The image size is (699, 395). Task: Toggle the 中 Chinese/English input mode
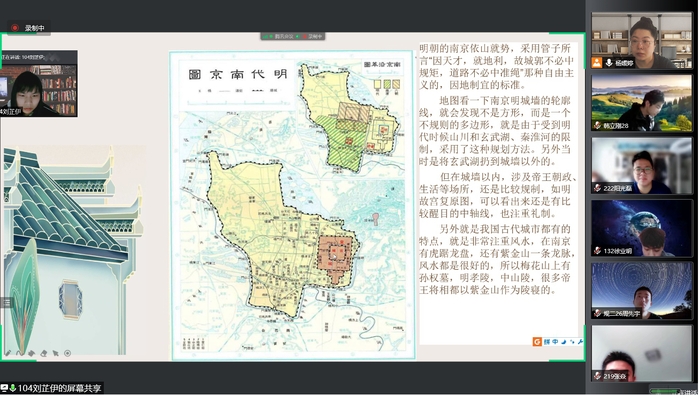555,342
